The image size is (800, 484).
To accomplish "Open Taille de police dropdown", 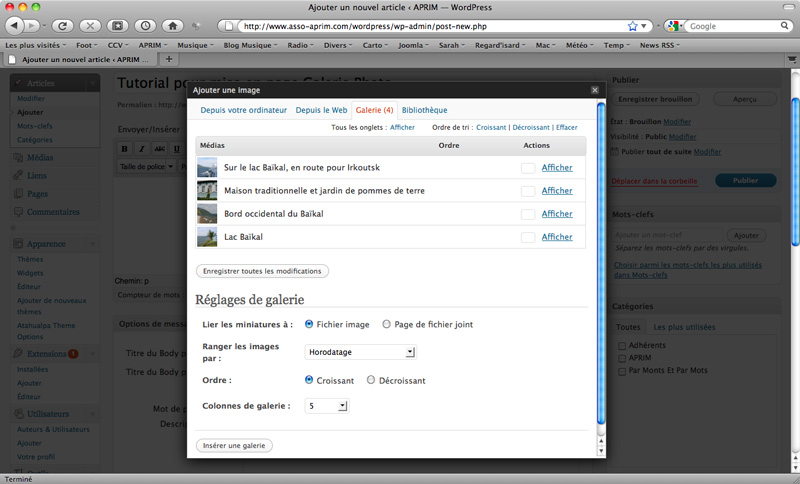I will (x=146, y=167).
